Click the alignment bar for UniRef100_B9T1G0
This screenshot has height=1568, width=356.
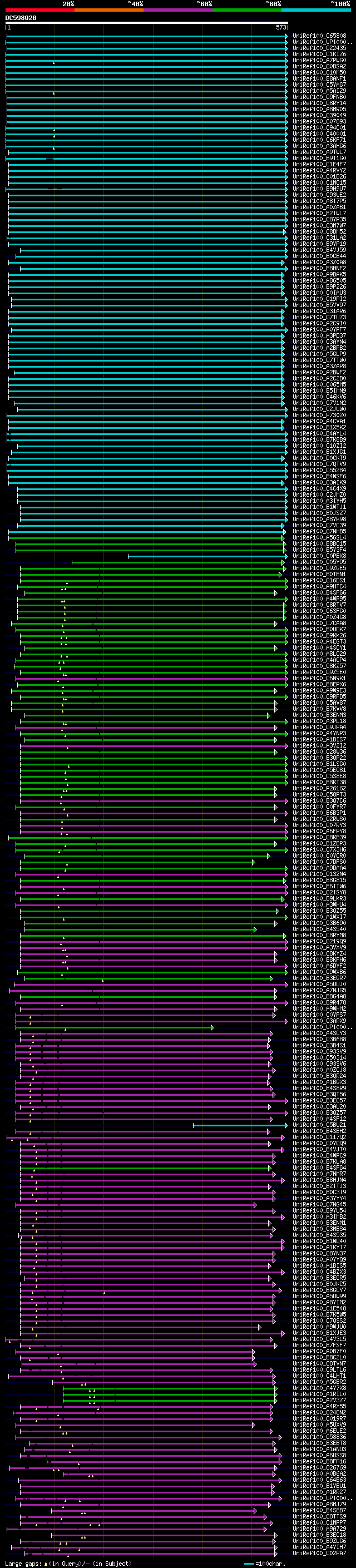click(x=146, y=159)
